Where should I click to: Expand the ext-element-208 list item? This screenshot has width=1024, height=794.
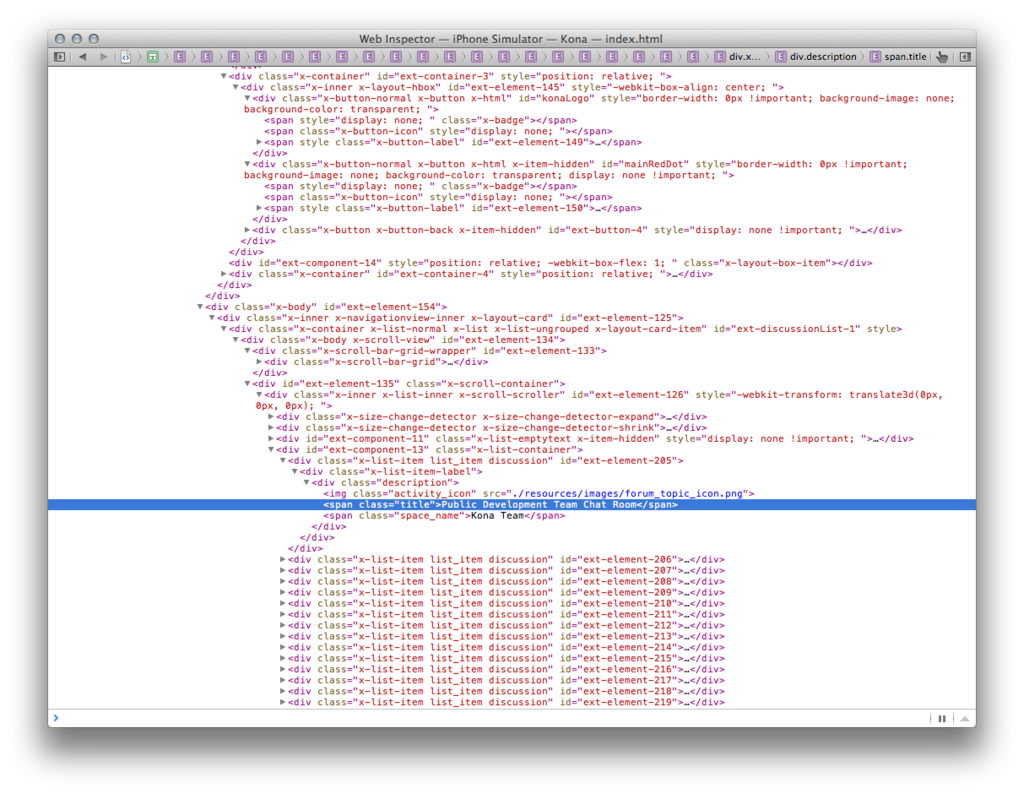click(x=282, y=582)
